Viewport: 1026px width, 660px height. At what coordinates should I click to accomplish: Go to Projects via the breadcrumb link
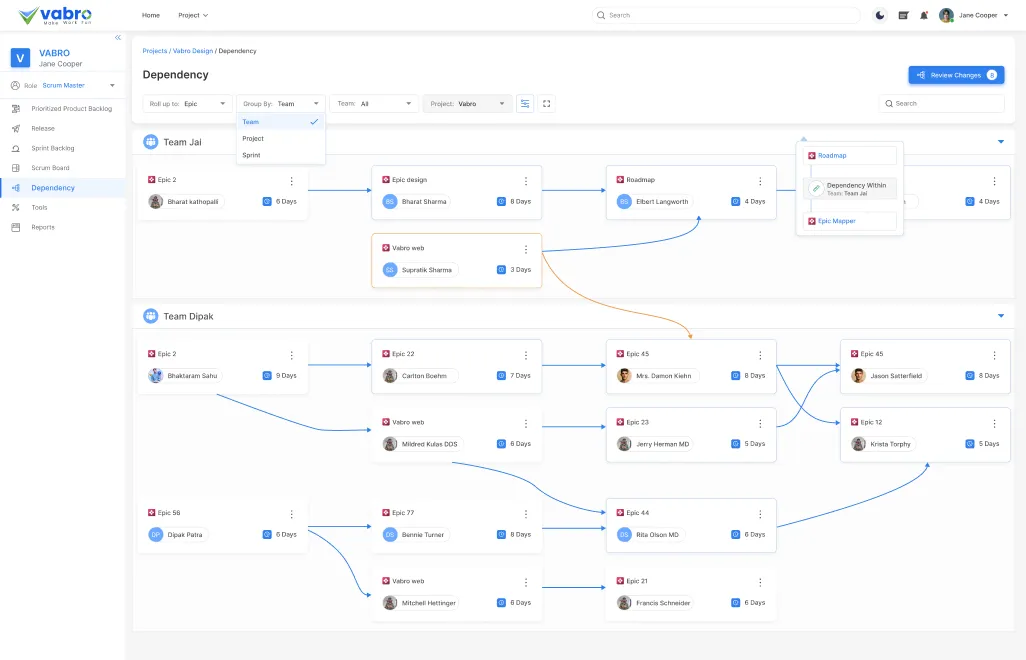(x=155, y=50)
